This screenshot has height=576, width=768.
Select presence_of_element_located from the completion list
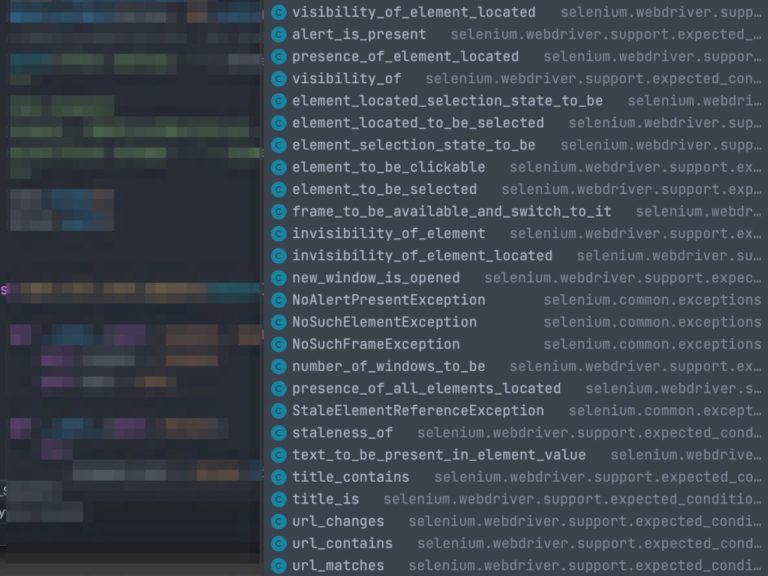pos(405,57)
